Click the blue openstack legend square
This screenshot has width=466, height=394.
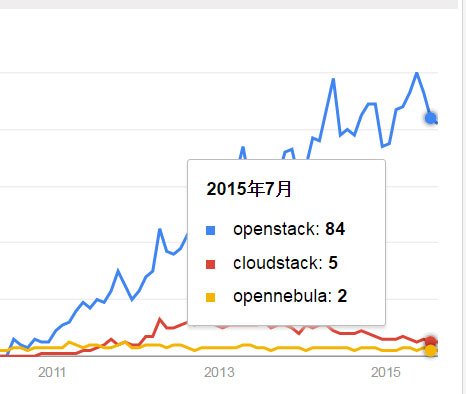[x=211, y=230]
